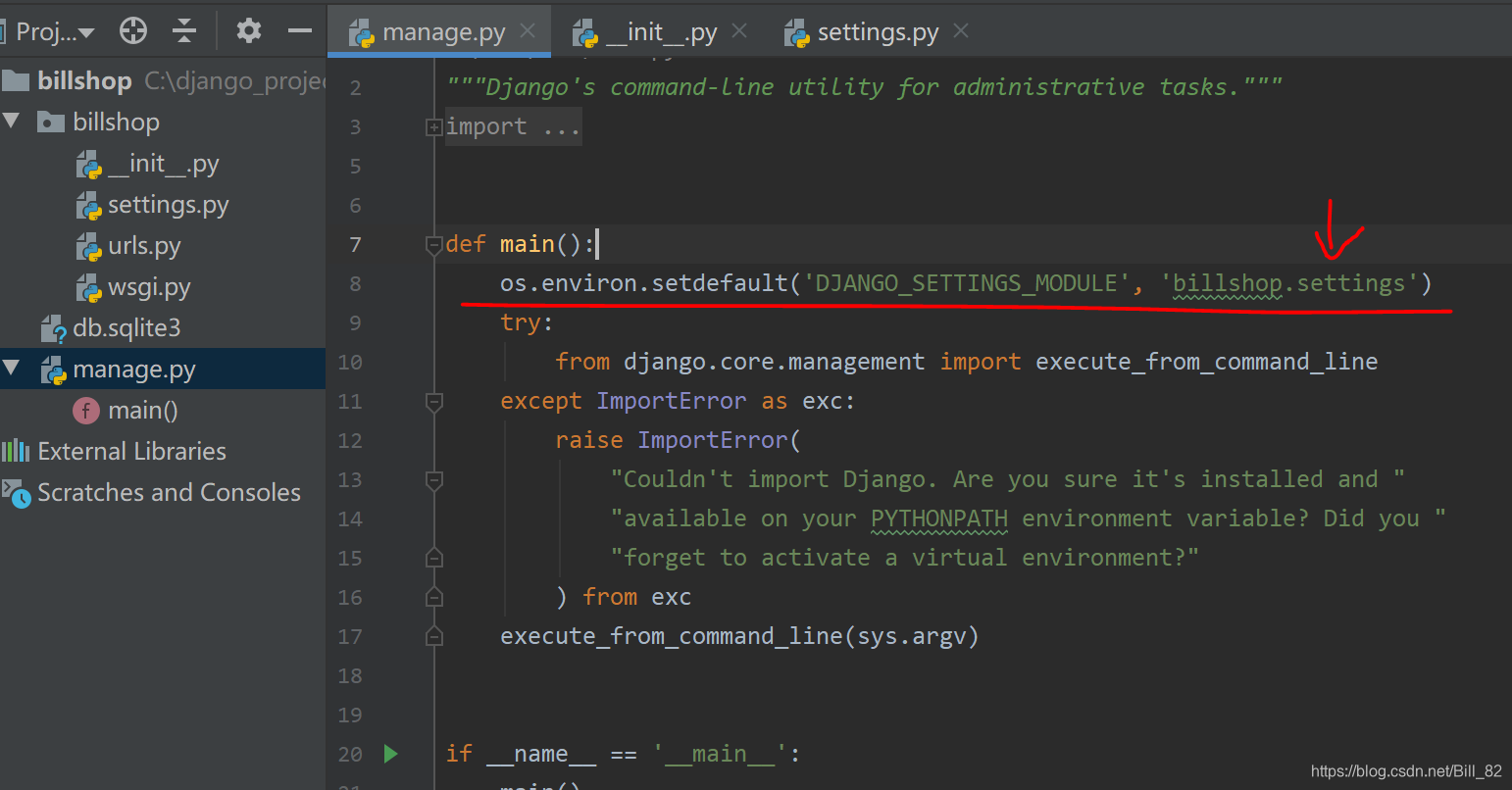
Task: Hide the project panel with minus icon
Action: click(300, 31)
